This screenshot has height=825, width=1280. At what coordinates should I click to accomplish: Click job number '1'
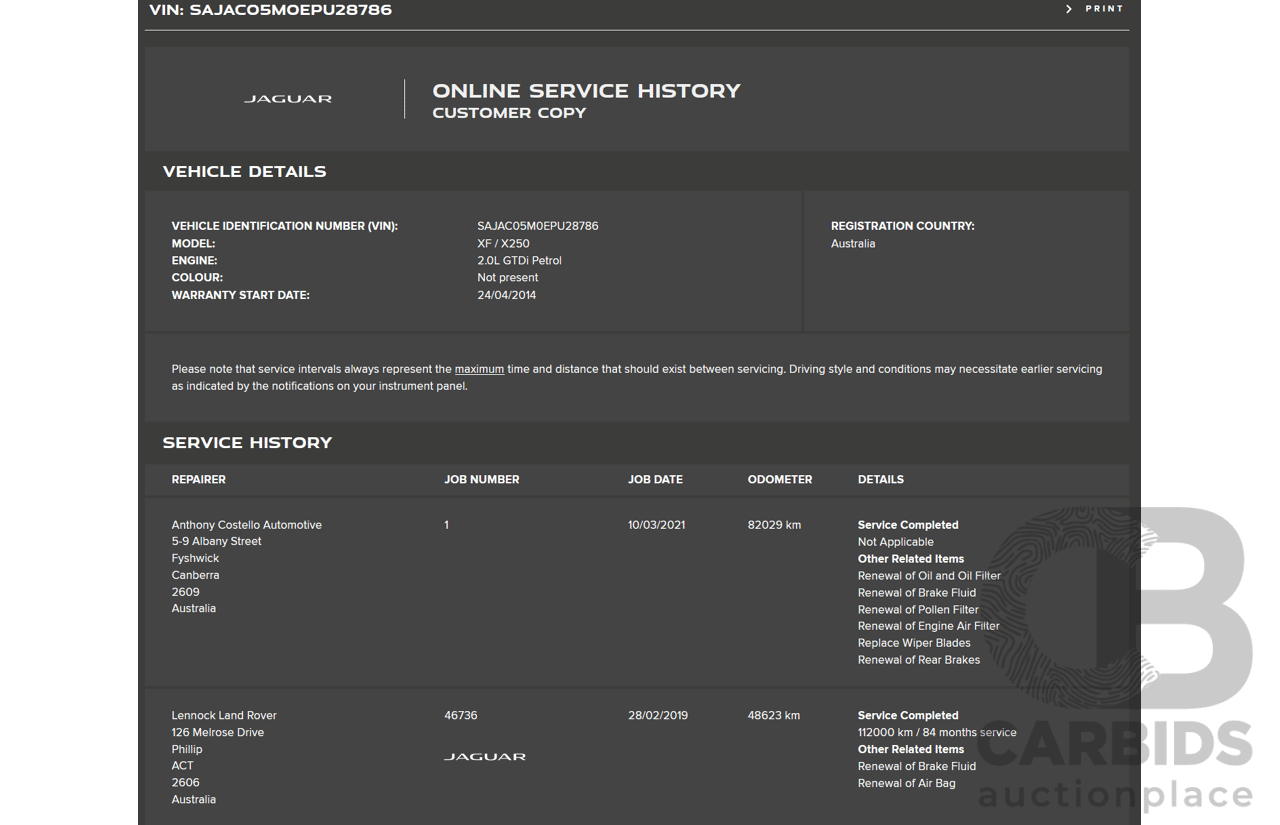447,525
